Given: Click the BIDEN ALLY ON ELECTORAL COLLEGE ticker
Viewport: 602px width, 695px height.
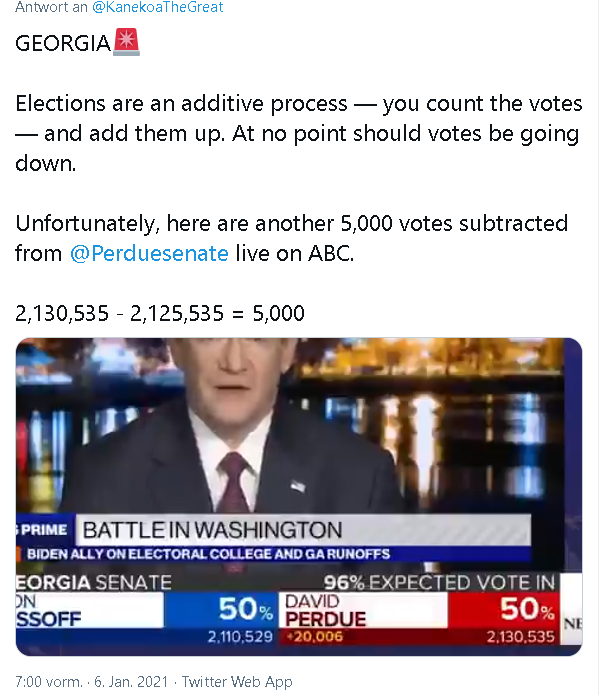Looking at the screenshot, I should click(208, 554).
